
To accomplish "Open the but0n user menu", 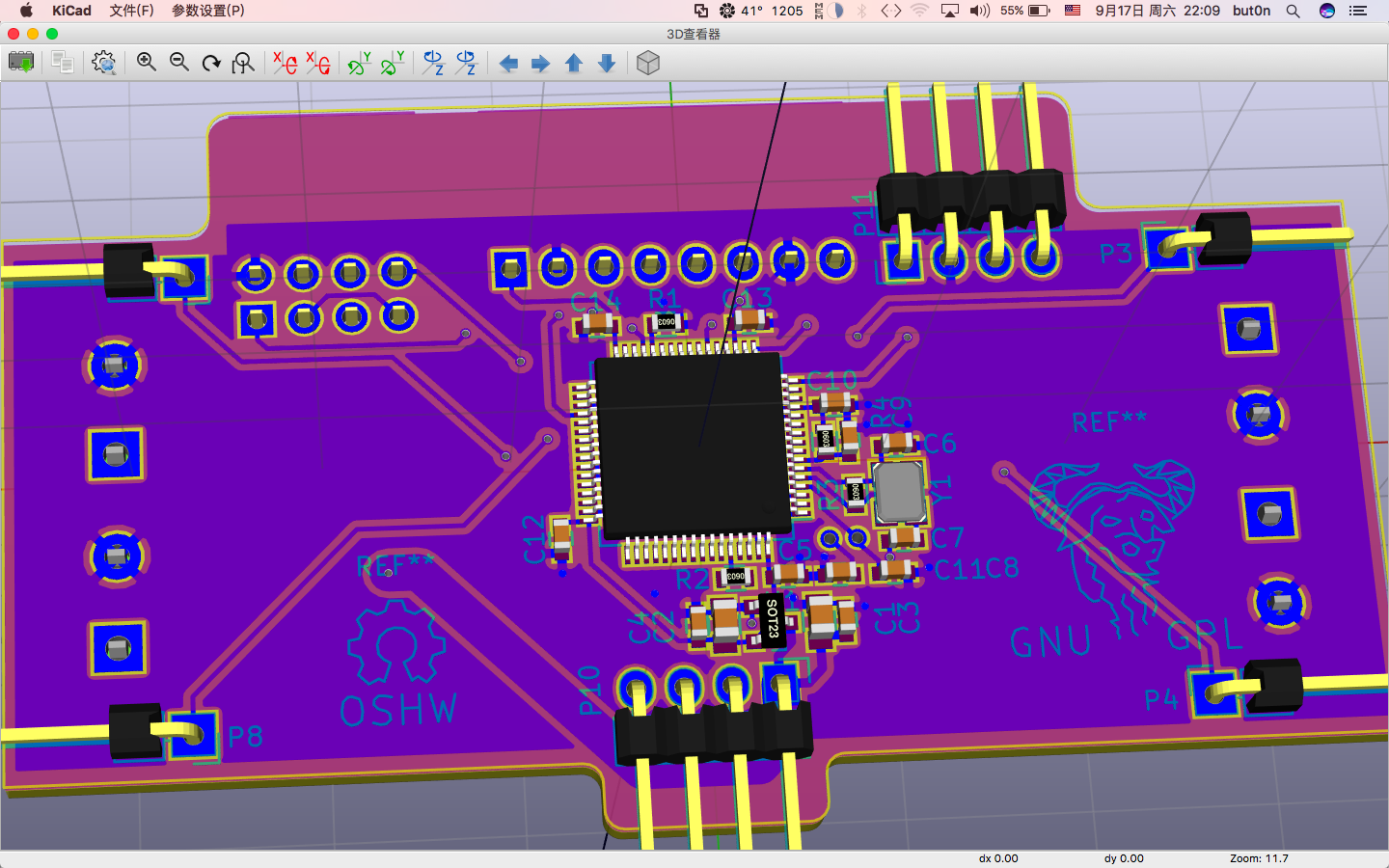I will [1252, 11].
